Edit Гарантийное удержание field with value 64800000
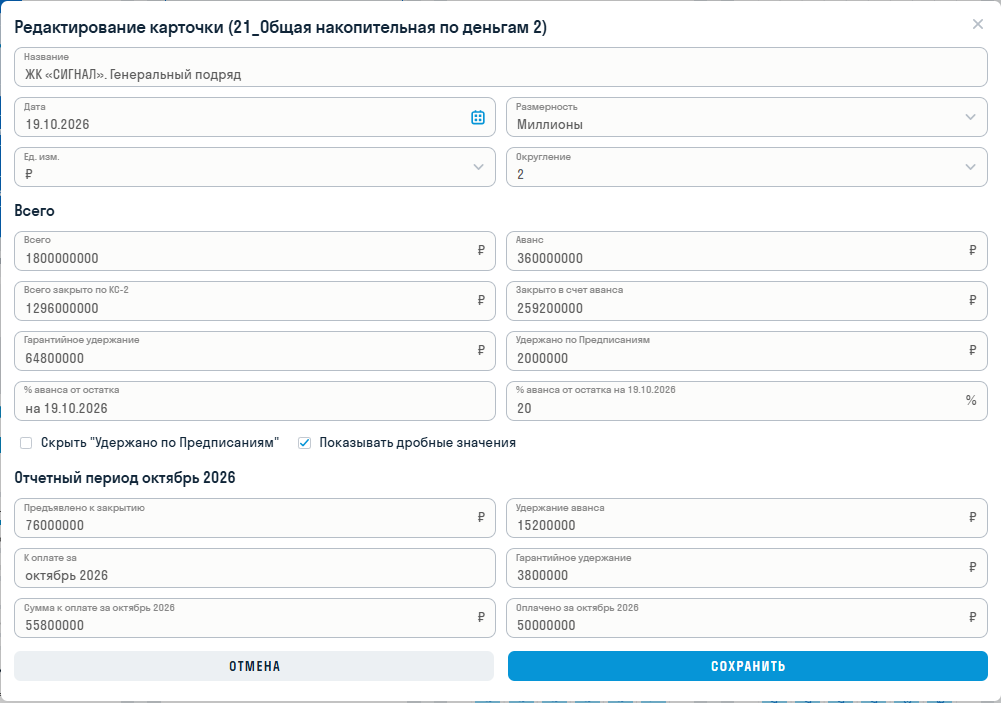The width and height of the screenshot is (1001, 703). click(x=255, y=351)
